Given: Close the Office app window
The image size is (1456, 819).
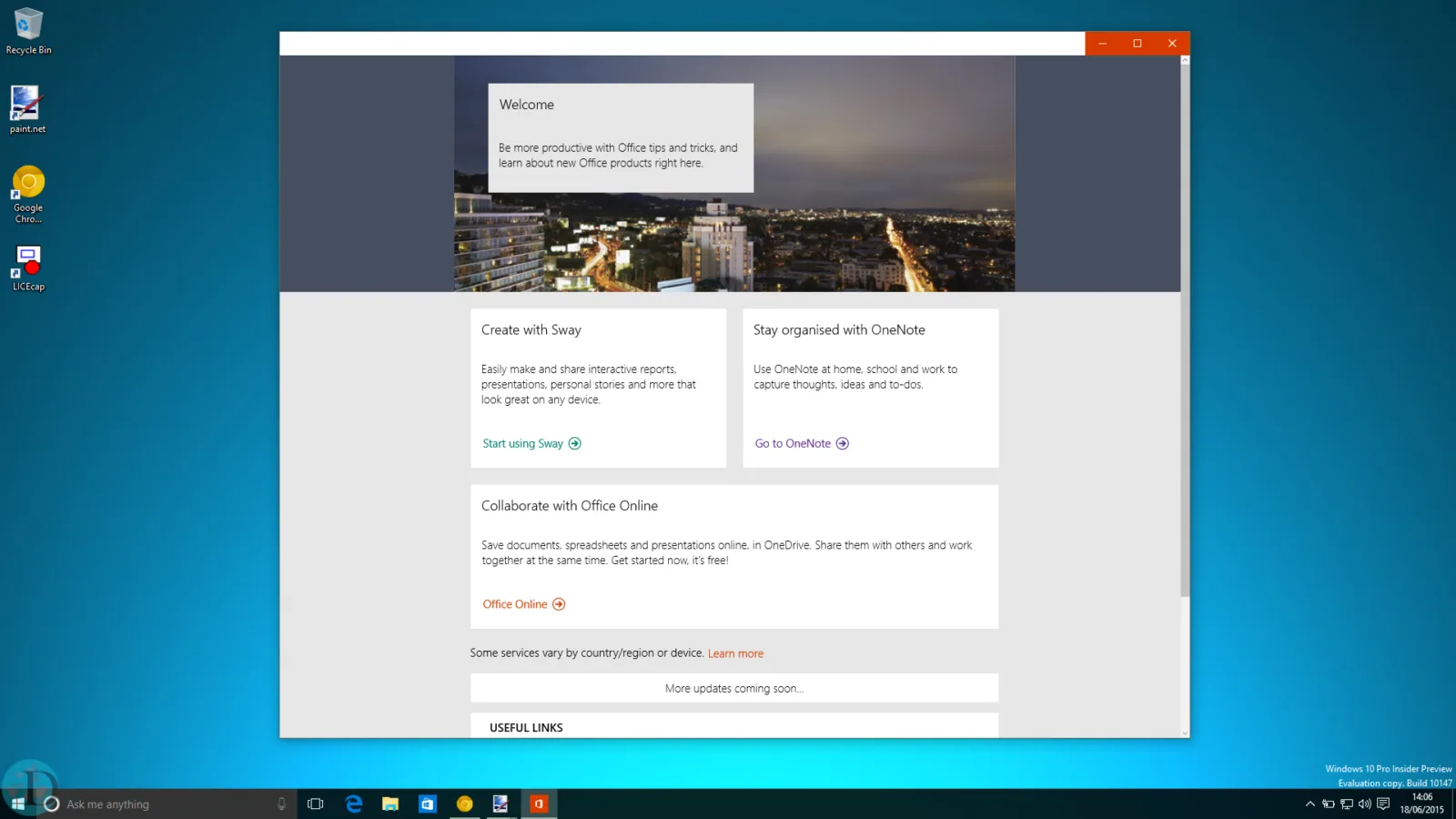Looking at the screenshot, I should [x=1172, y=44].
